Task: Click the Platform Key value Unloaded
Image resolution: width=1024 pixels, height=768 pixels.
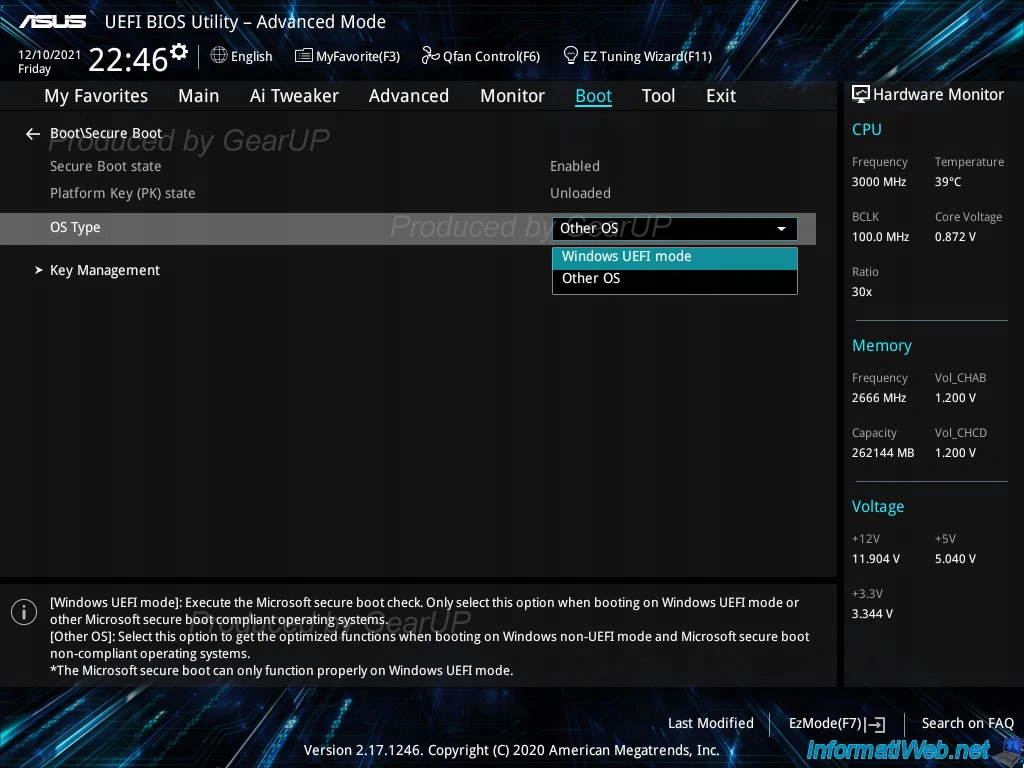Action: [581, 193]
